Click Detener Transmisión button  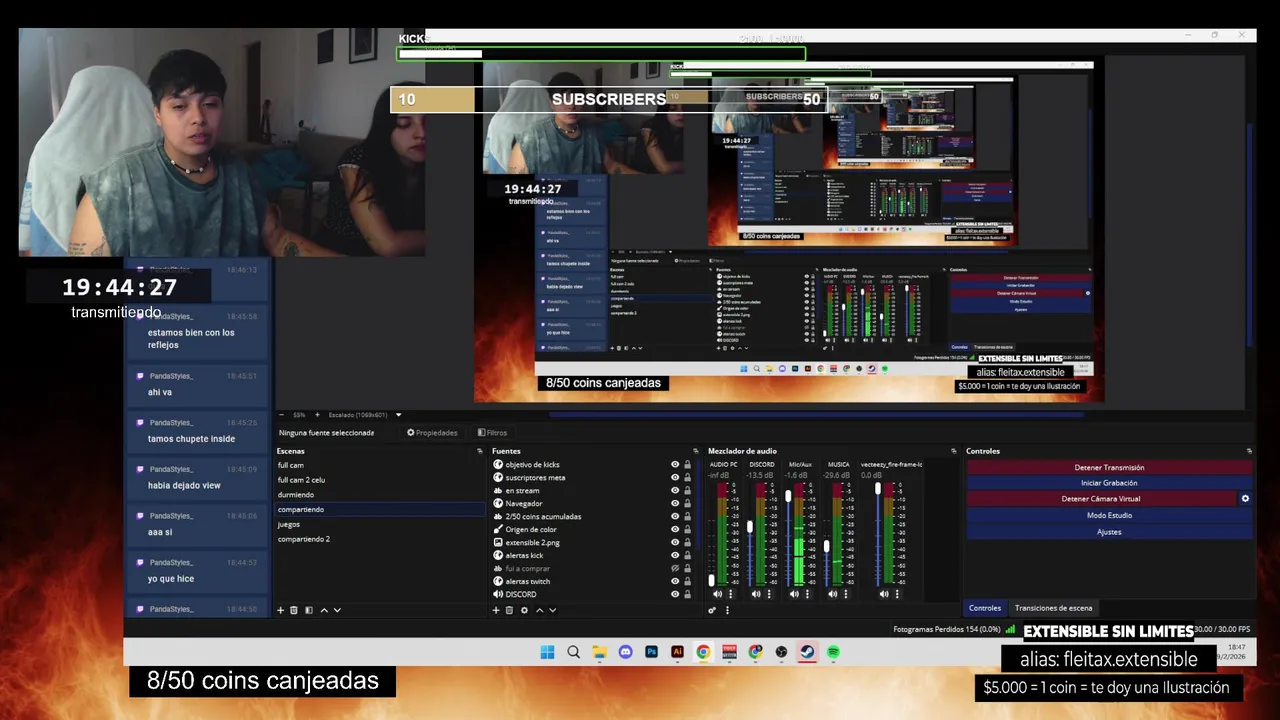click(x=1109, y=467)
